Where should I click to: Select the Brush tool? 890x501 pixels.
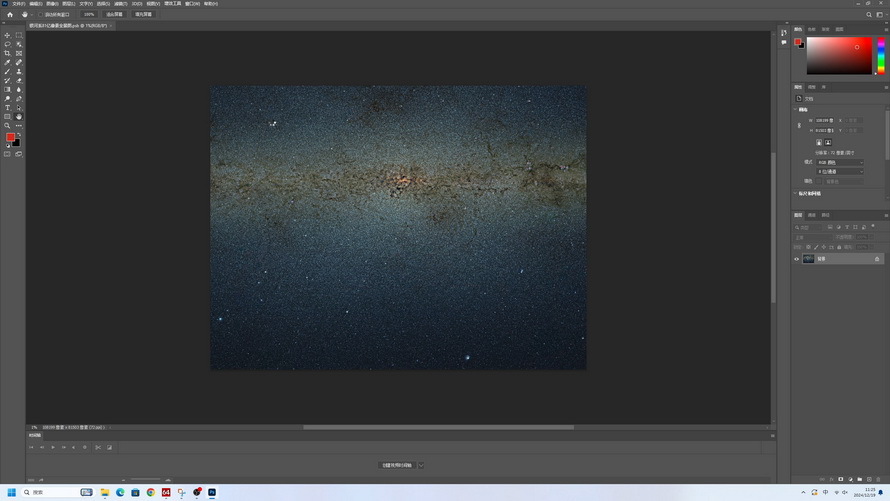point(8,71)
